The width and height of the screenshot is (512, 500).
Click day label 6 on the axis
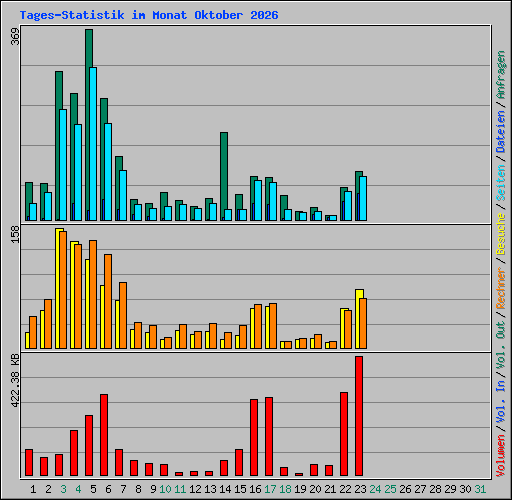point(108,489)
